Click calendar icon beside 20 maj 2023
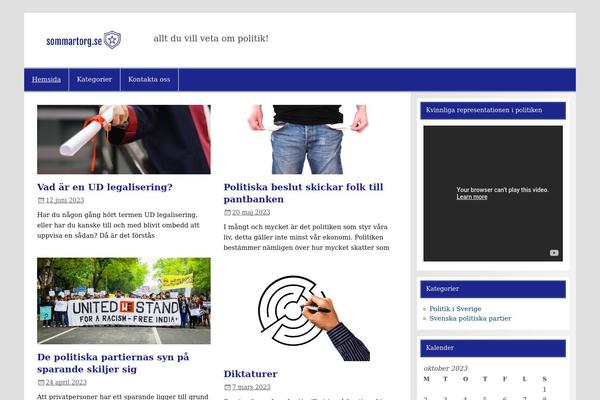Viewport: 600px width, 400px height. point(227,212)
